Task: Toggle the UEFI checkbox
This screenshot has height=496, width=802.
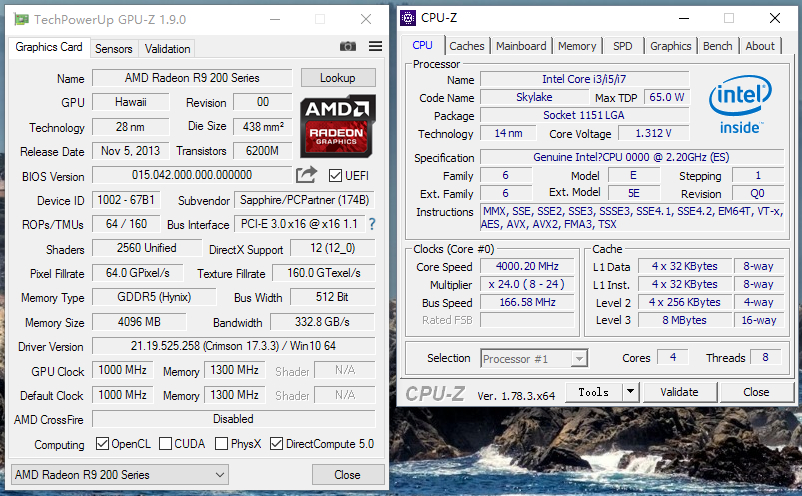Action: (x=335, y=175)
